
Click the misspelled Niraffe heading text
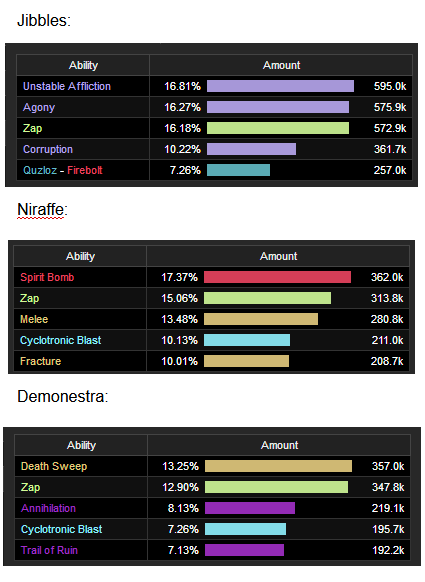tap(40, 210)
